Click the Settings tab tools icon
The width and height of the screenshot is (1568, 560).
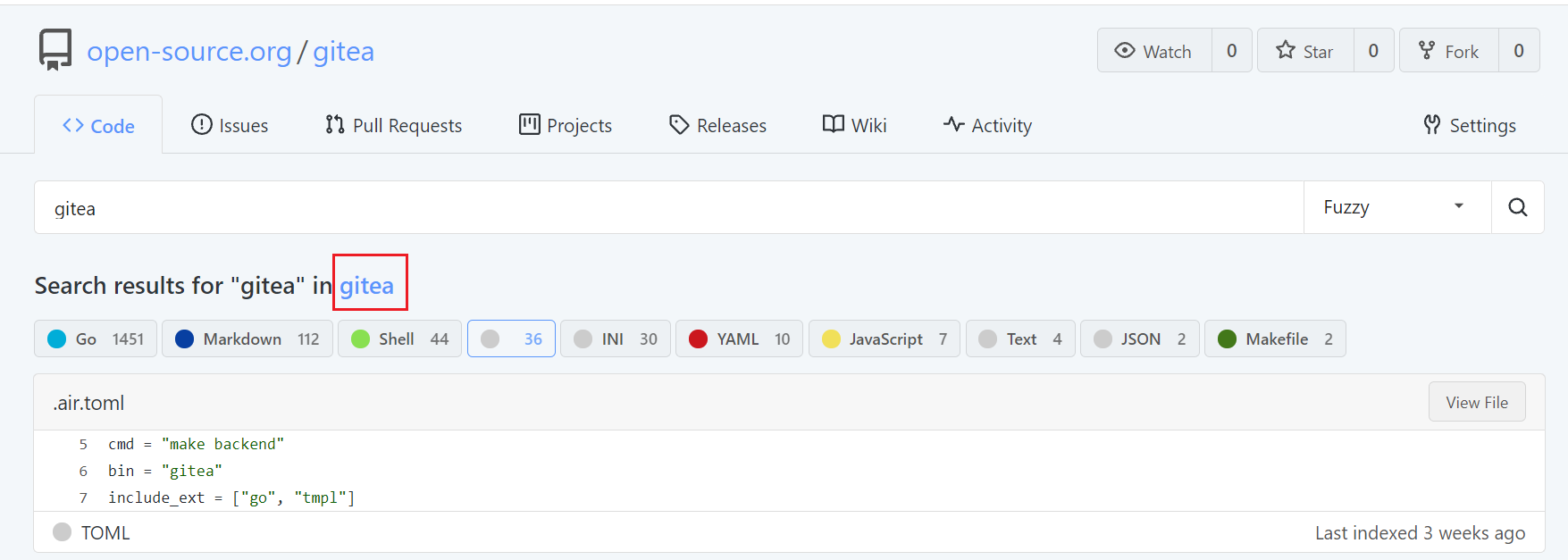[1432, 124]
